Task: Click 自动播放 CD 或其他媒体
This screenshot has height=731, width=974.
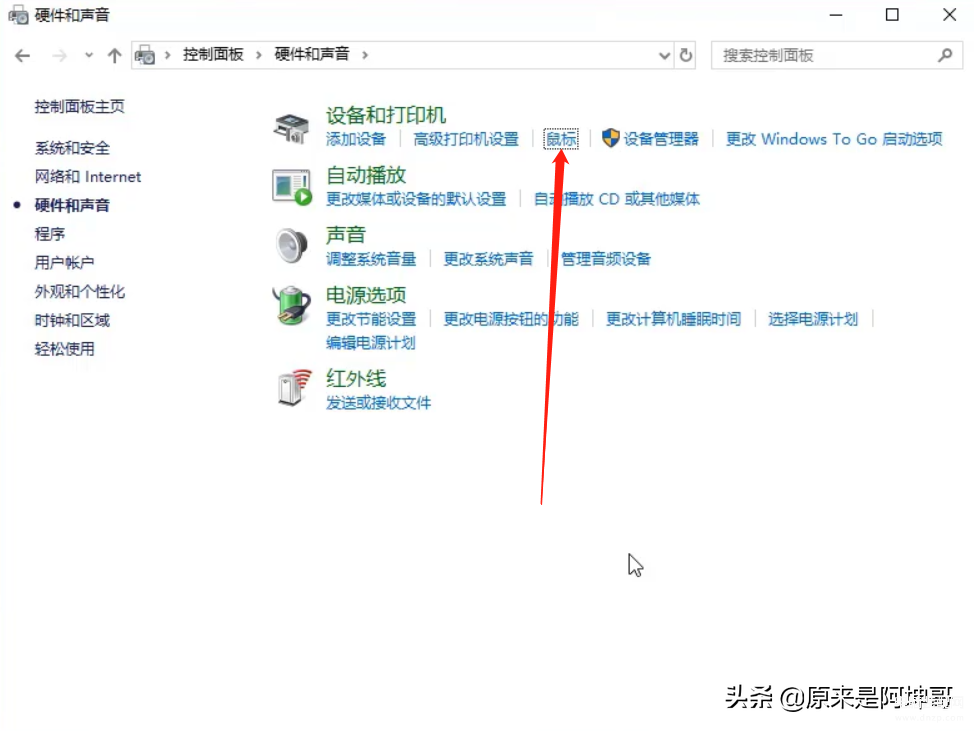Action: [617, 199]
